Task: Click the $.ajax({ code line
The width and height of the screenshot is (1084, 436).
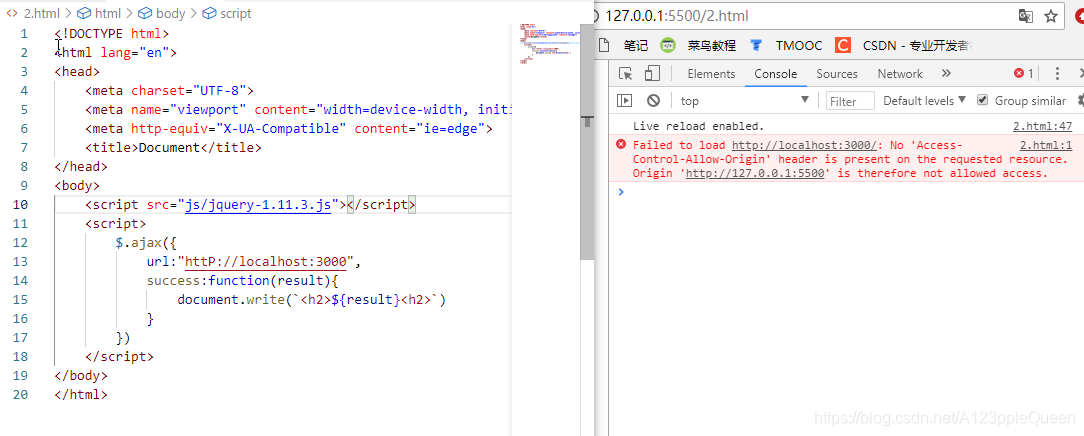Action: point(148,243)
